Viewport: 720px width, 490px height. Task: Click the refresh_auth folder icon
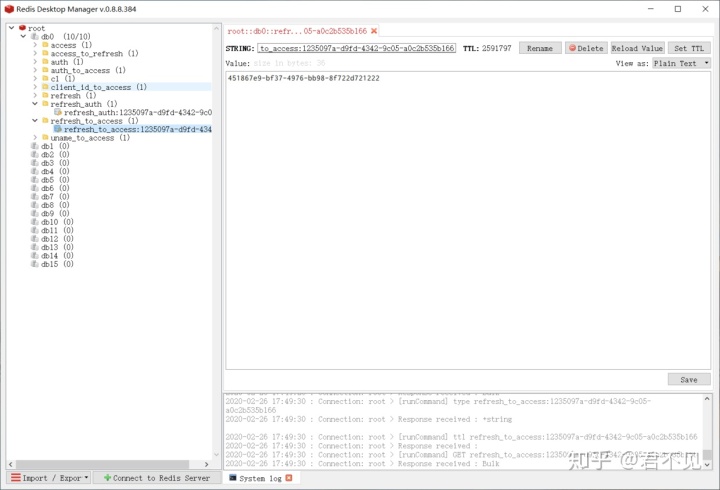[x=45, y=104]
